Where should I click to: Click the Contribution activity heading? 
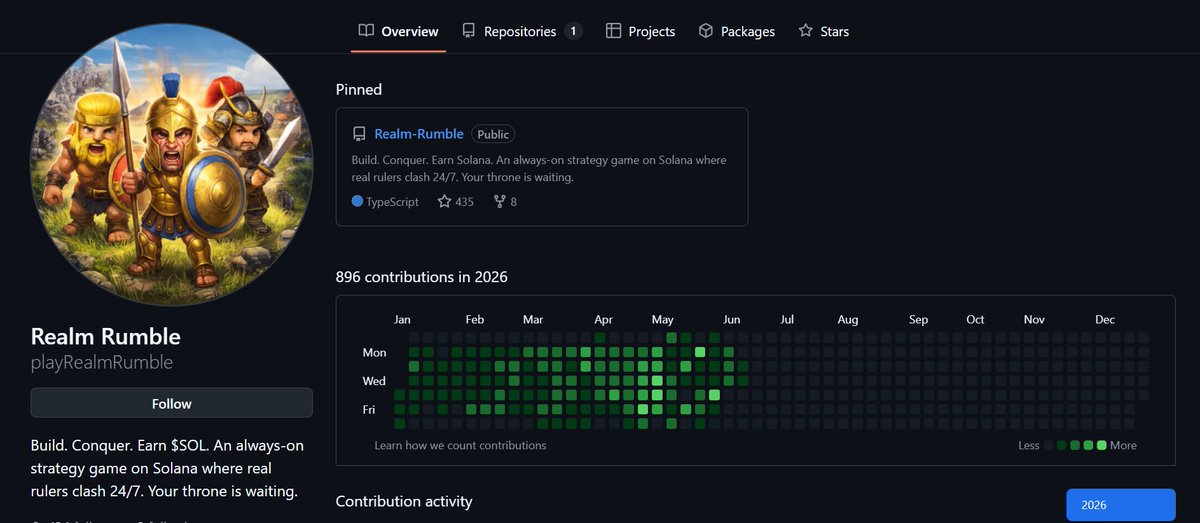(404, 501)
